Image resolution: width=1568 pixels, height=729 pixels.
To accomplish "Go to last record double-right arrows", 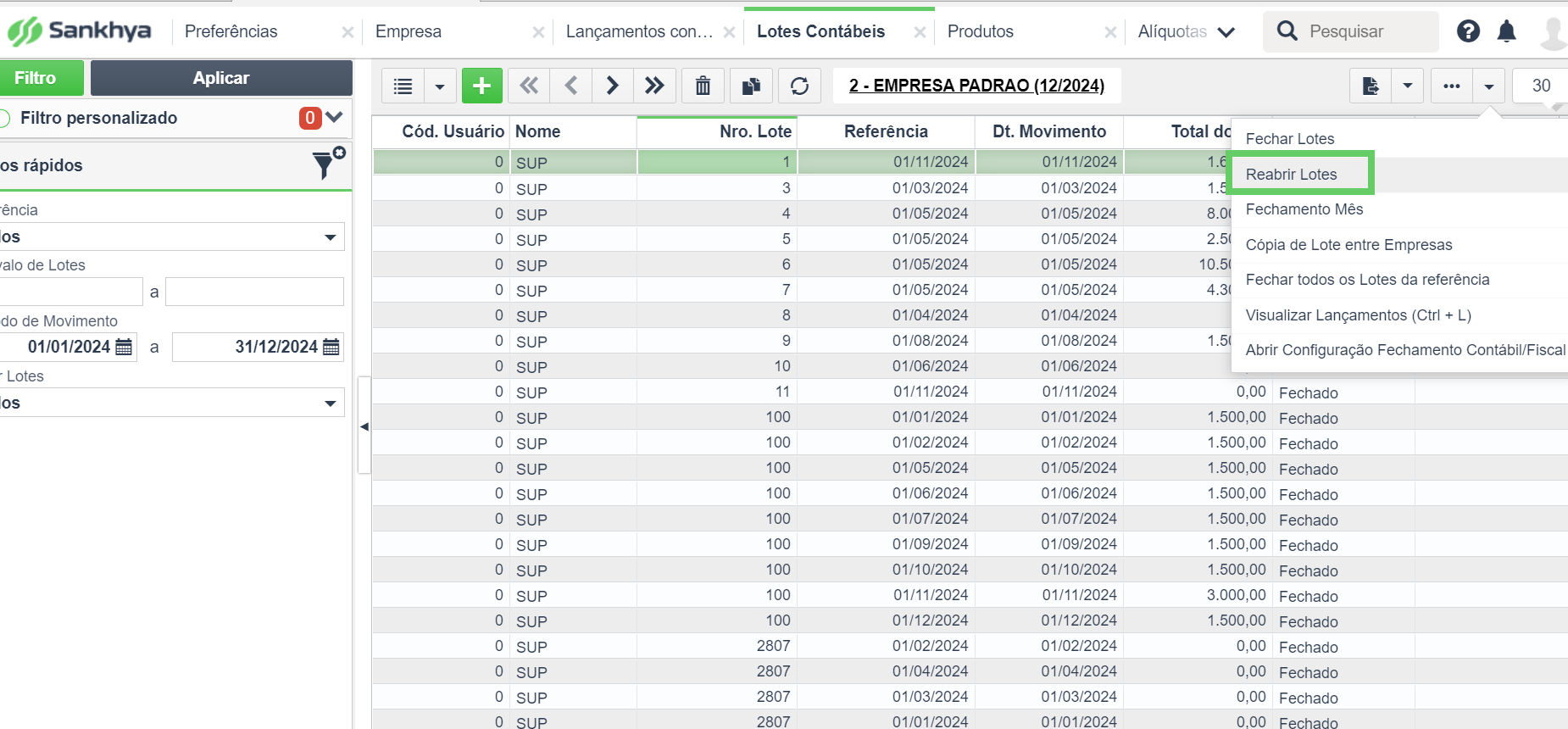I will click(x=653, y=86).
